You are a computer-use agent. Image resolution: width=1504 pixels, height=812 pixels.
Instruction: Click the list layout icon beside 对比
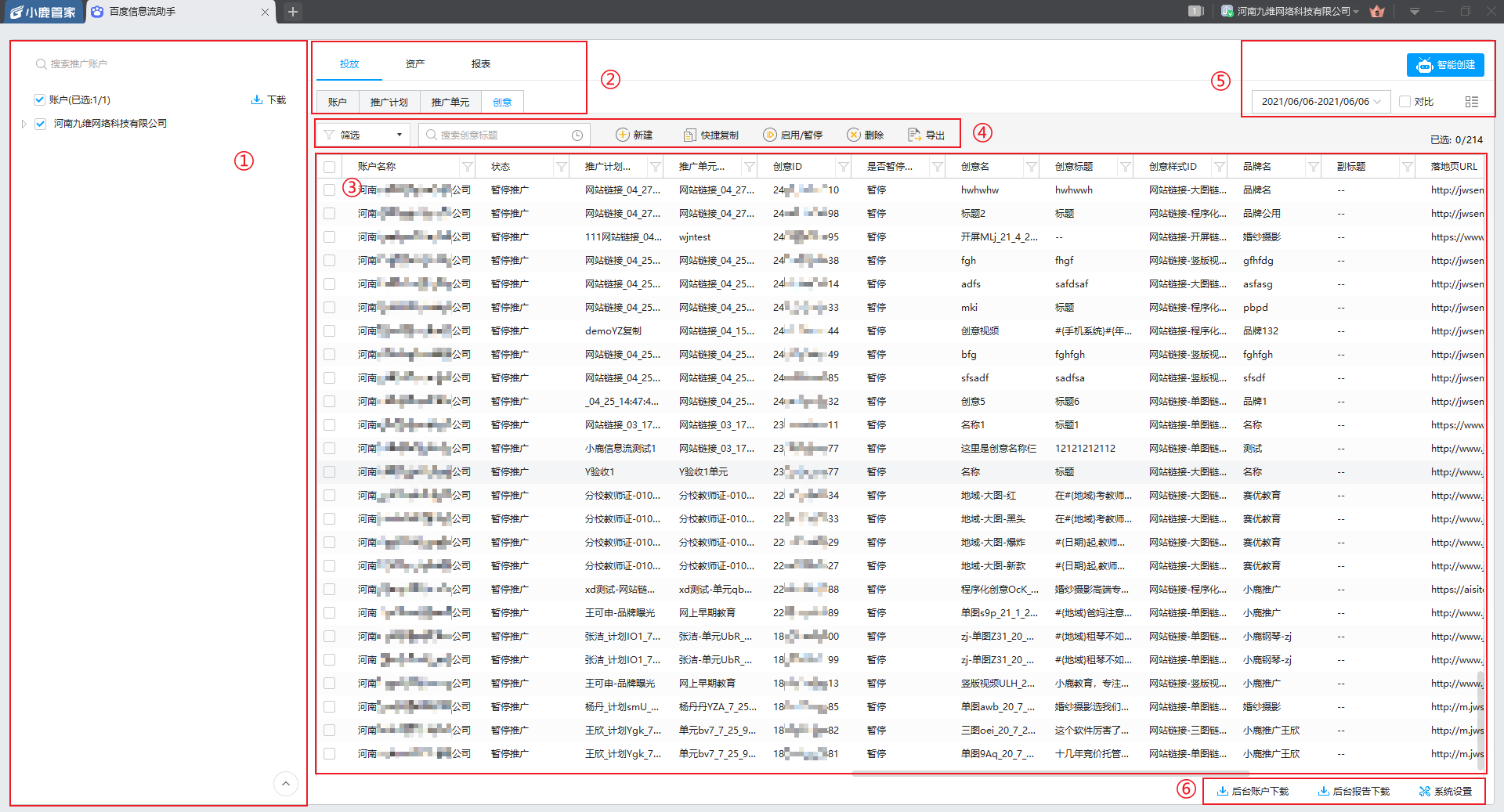(x=1472, y=102)
